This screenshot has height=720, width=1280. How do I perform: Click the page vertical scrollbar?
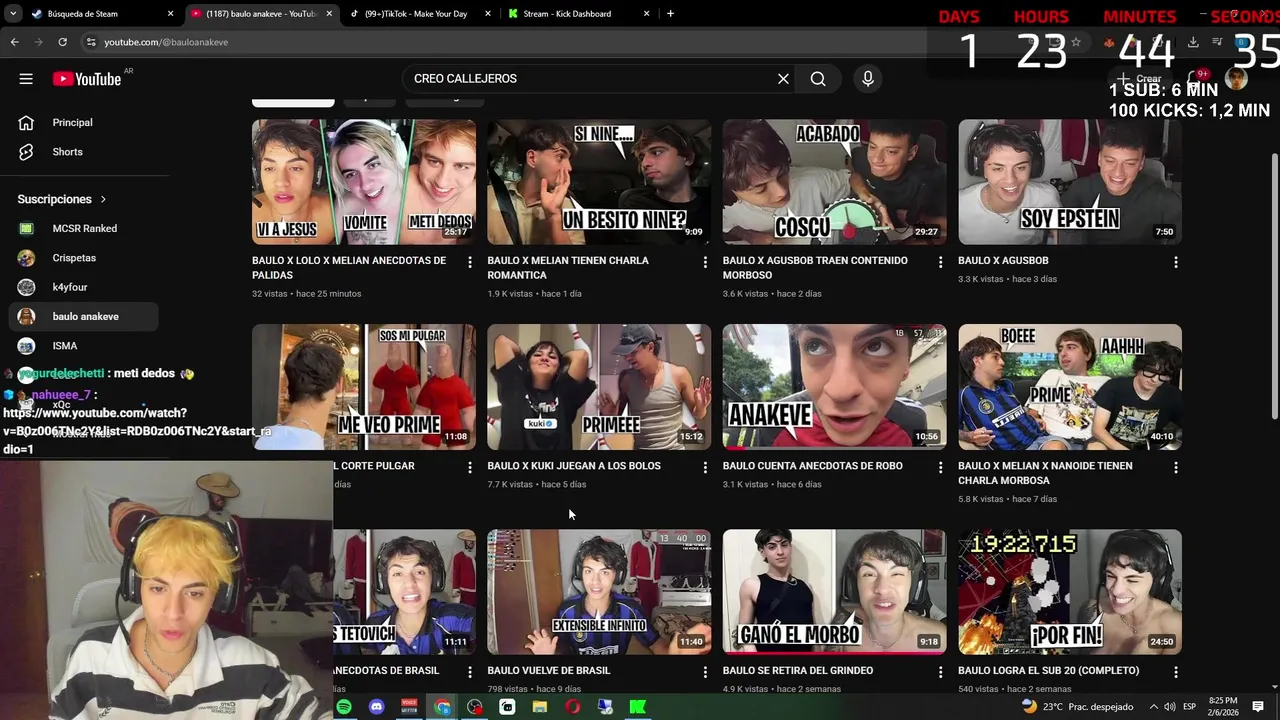[x=1274, y=288]
